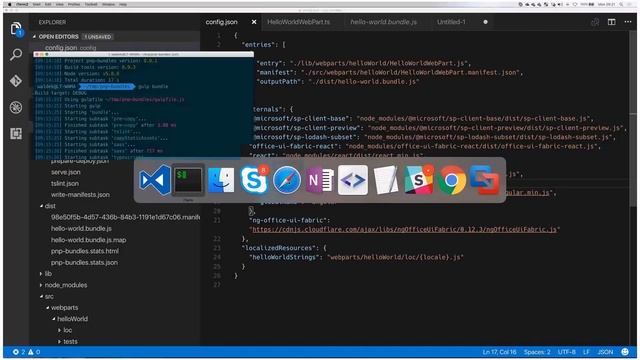
Task: Open the Debug view in activity bar
Action: point(16,107)
